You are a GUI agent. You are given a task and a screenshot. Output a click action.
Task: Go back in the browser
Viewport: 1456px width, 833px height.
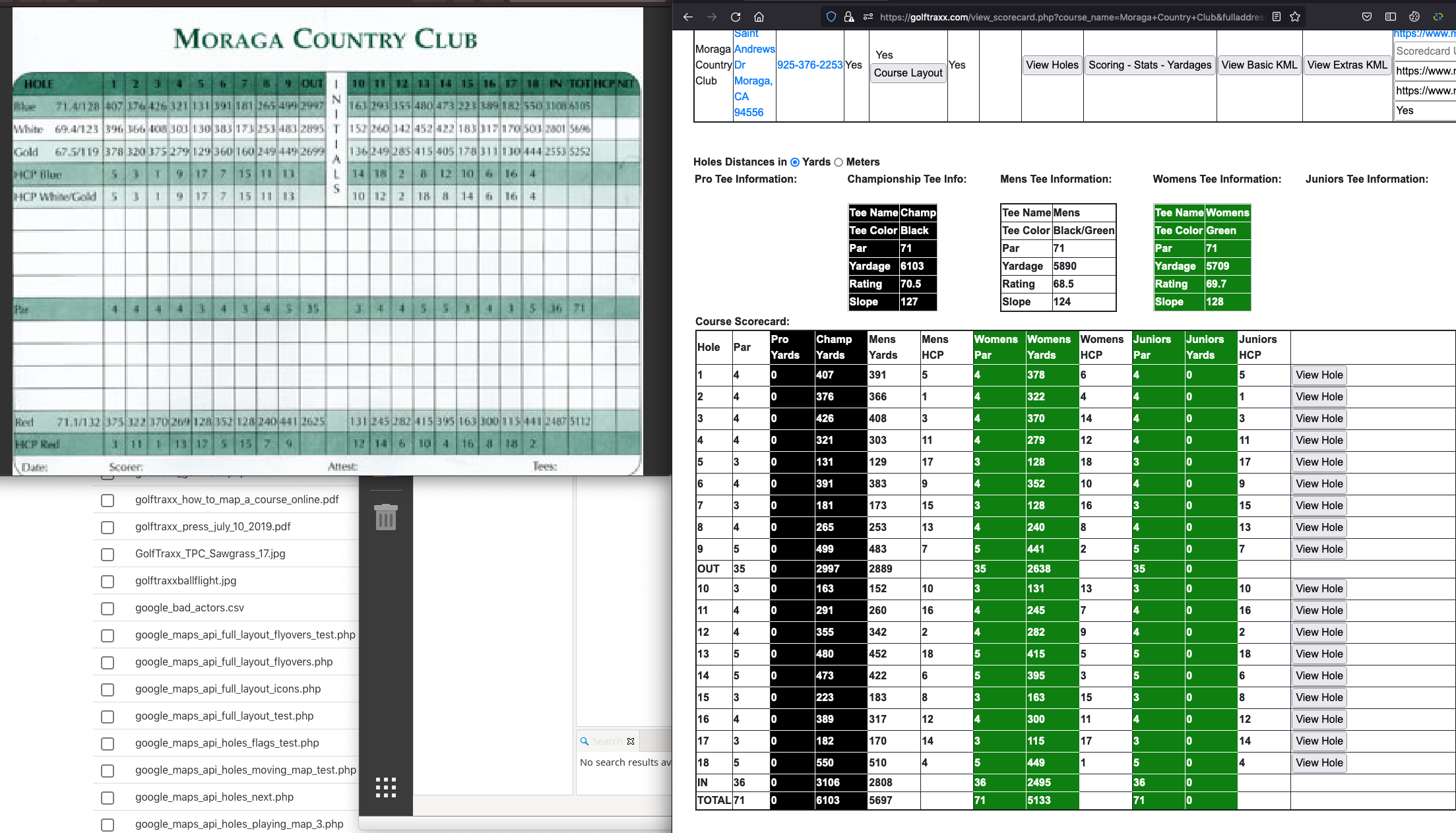pyautogui.click(x=688, y=17)
